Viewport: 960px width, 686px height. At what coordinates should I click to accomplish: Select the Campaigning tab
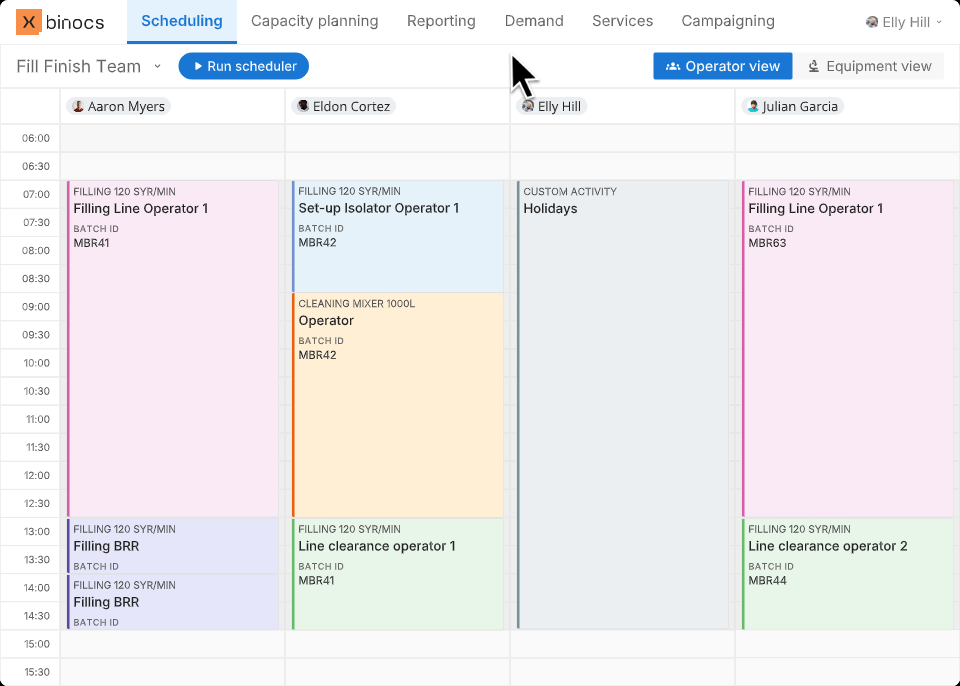[x=727, y=21]
